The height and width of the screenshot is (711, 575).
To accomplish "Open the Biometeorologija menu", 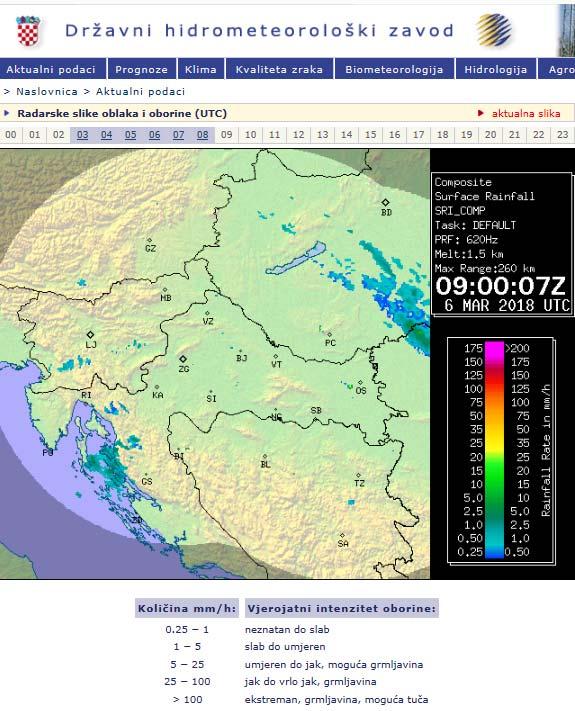I will click(x=394, y=69).
